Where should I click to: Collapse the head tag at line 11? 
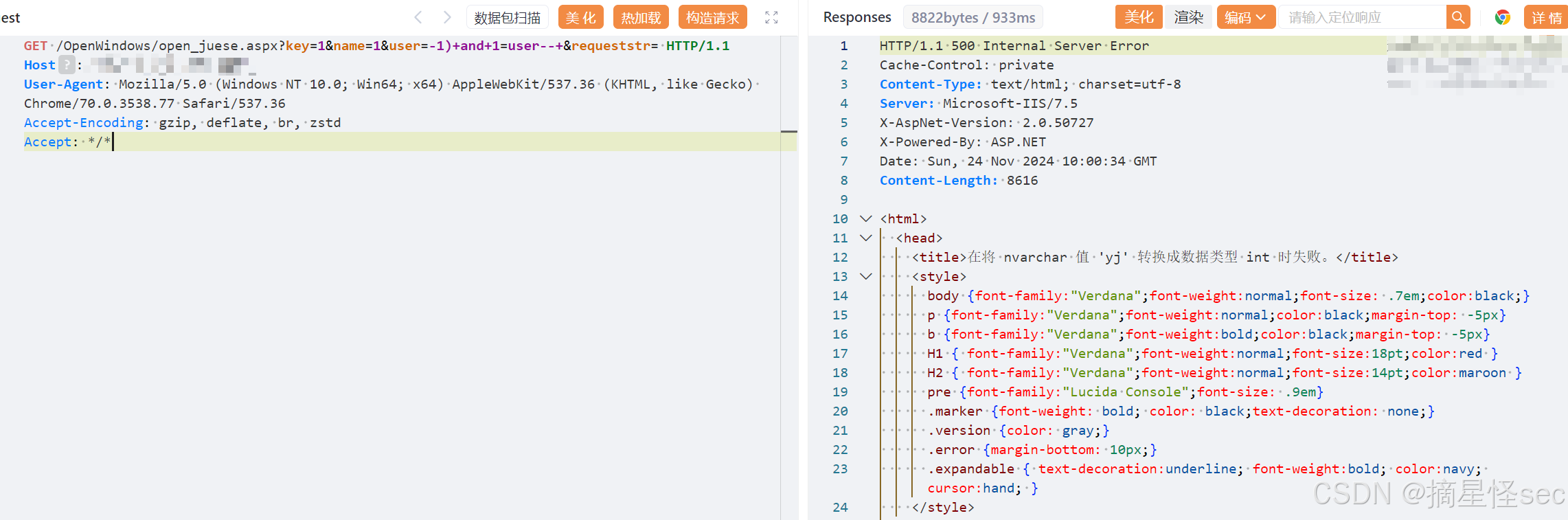(x=866, y=238)
